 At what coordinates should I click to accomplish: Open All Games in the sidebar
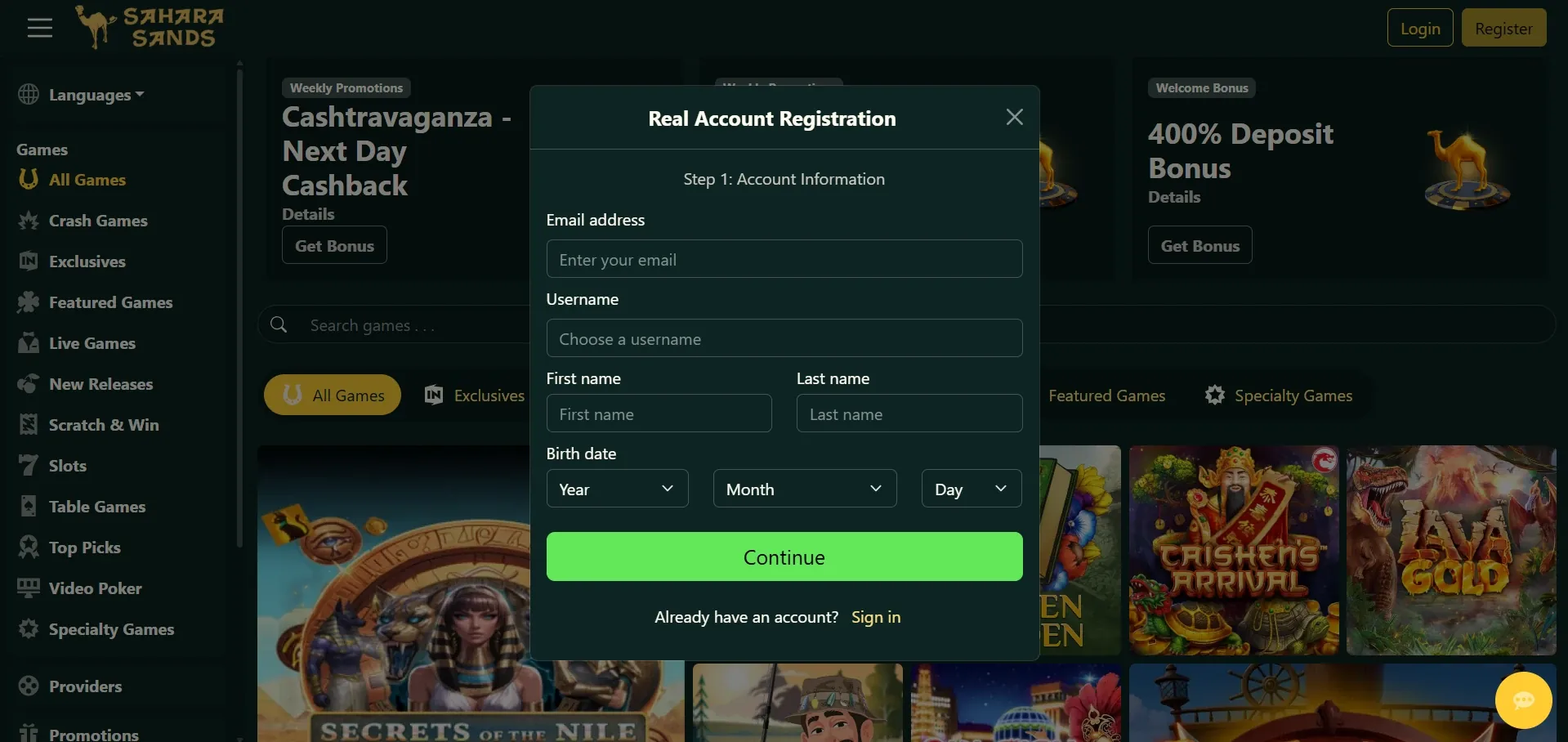tap(87, 180)
